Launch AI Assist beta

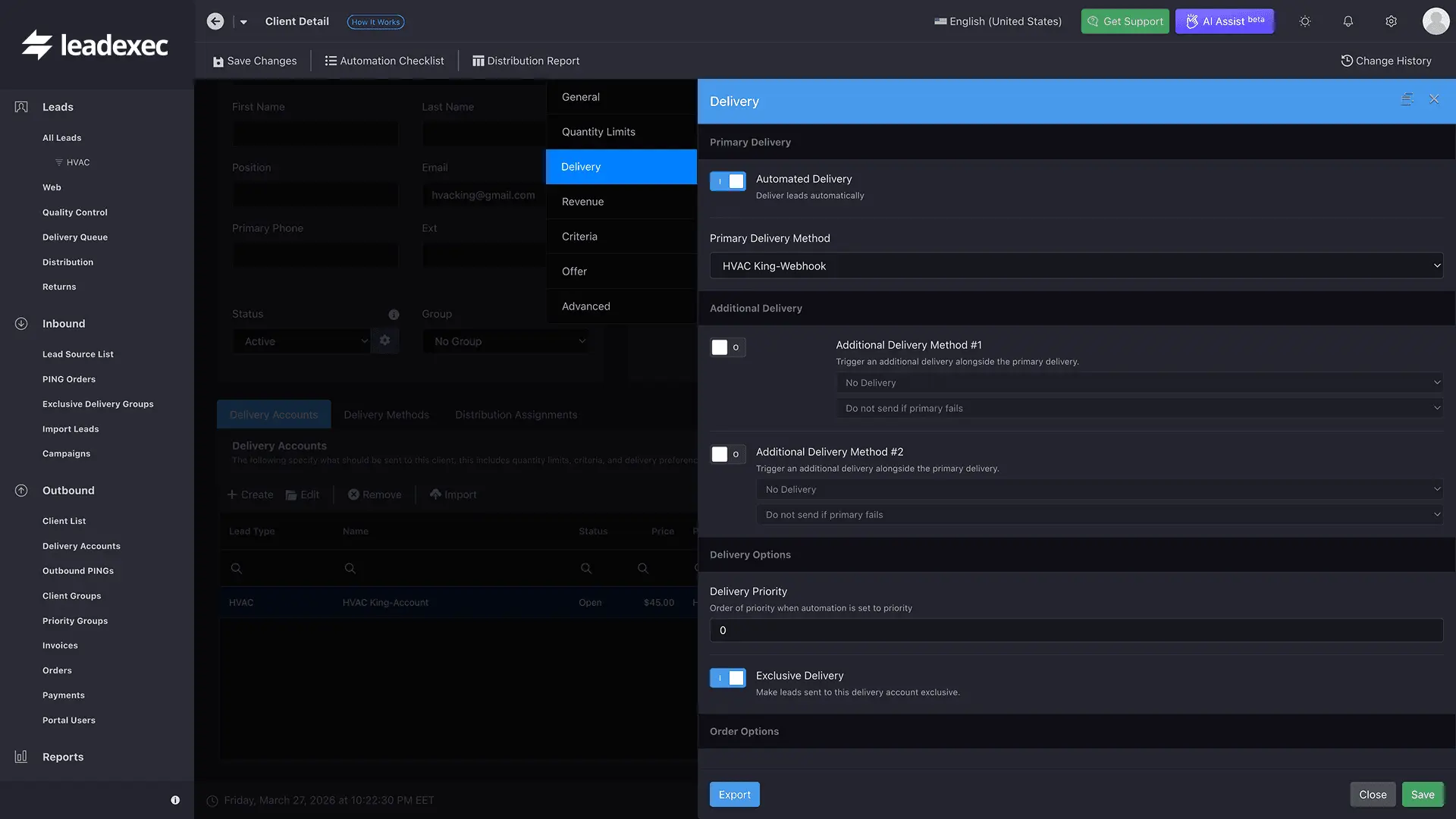tap(1225, 21)
